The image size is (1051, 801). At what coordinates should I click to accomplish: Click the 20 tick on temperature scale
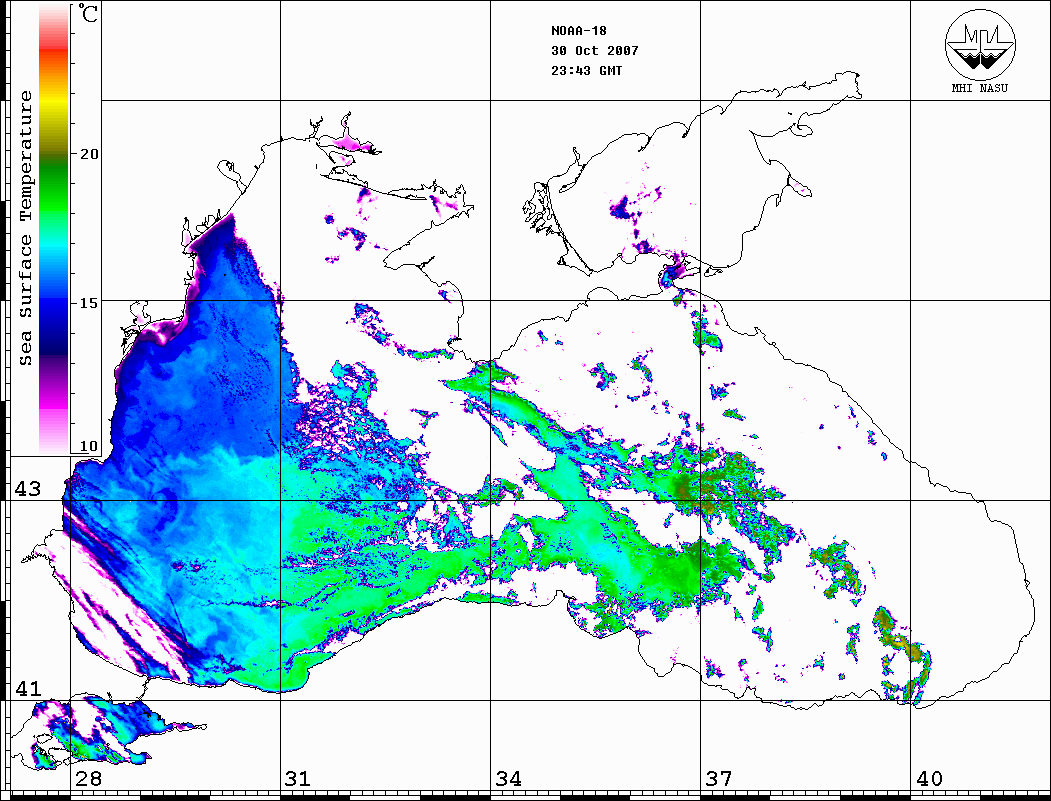88,154
